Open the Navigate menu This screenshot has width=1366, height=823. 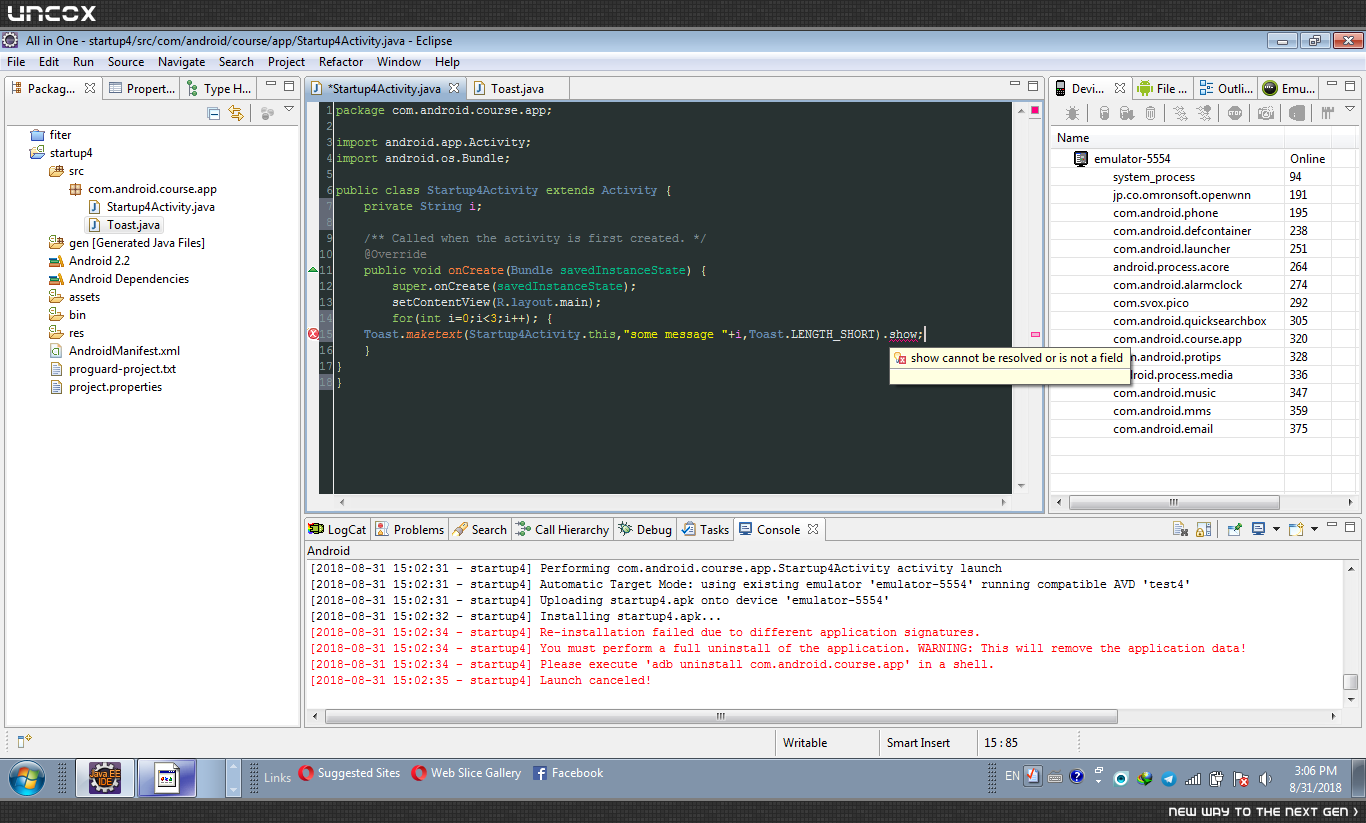pyautogui.click(x=181, y=61)
